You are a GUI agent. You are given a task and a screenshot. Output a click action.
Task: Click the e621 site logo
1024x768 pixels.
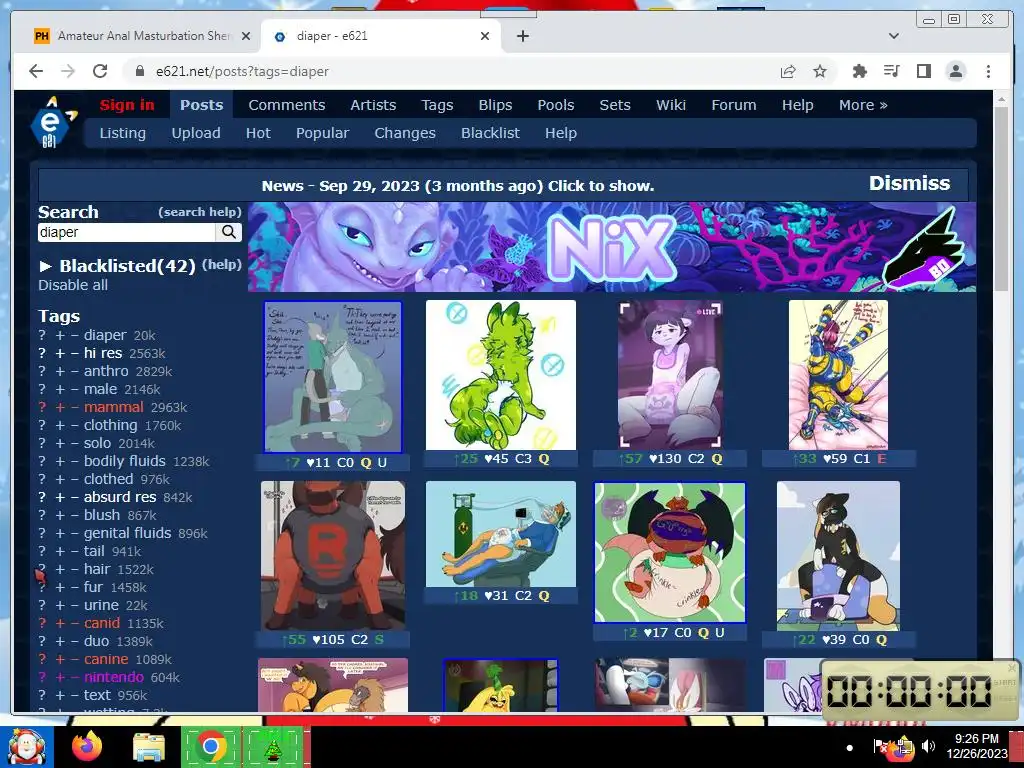point(52,122)
